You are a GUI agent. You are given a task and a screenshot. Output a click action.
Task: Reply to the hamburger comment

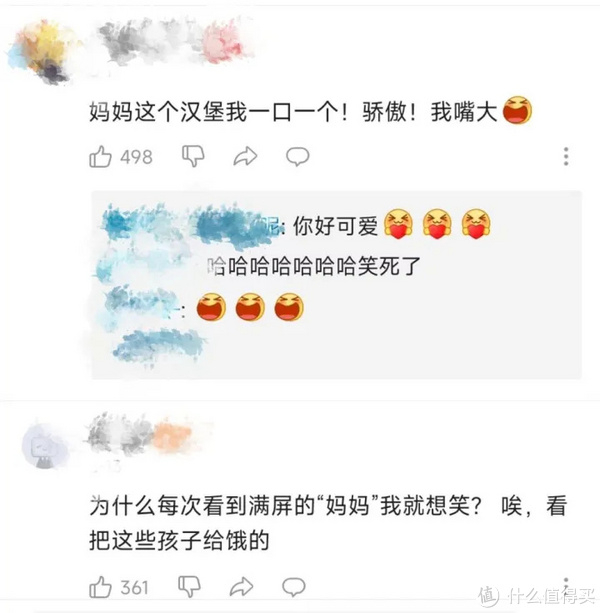coord(297,156)
